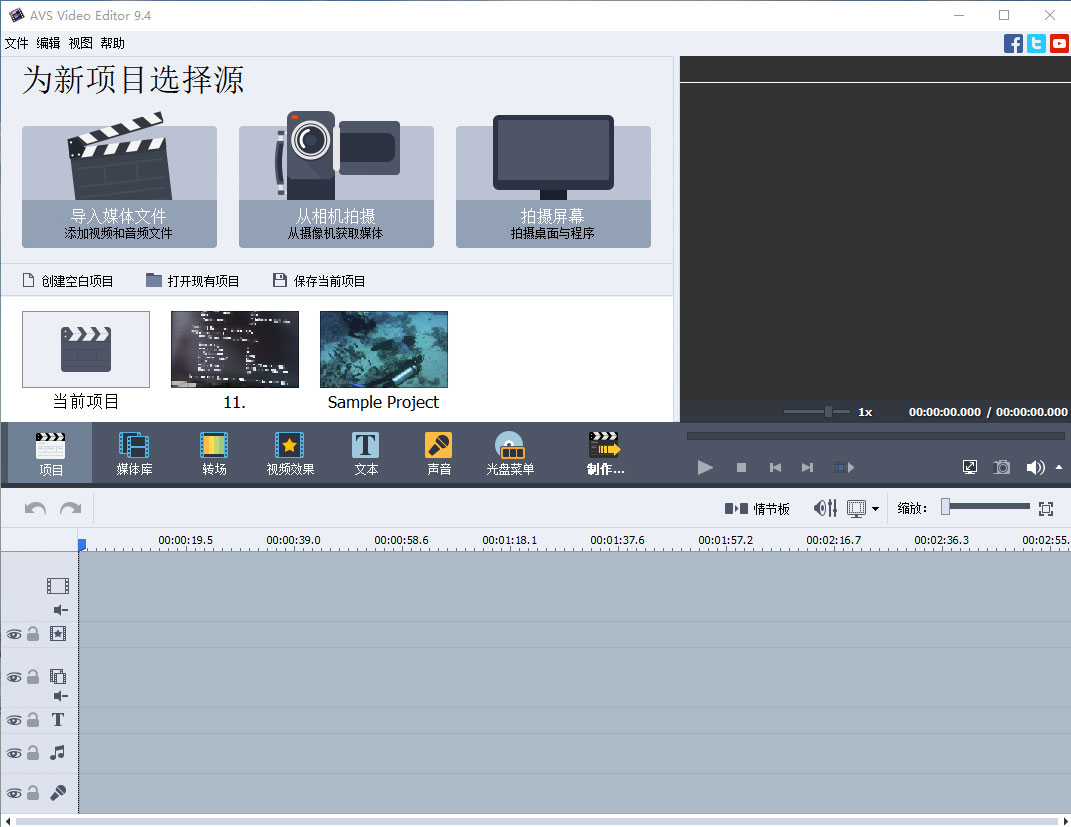Open the 视频效果 video effects panel
Screen dimensions: 1071x827
pyautogui.click(x=290, y=453)
